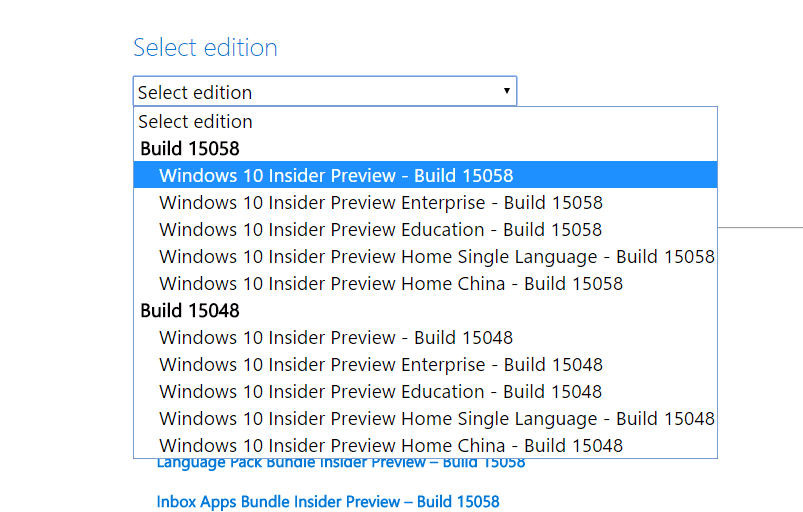The width and height of the screenshot is (803, 512).
Task: Choose the placeholder 'Select edition' list option
Action: coord(196,122)
